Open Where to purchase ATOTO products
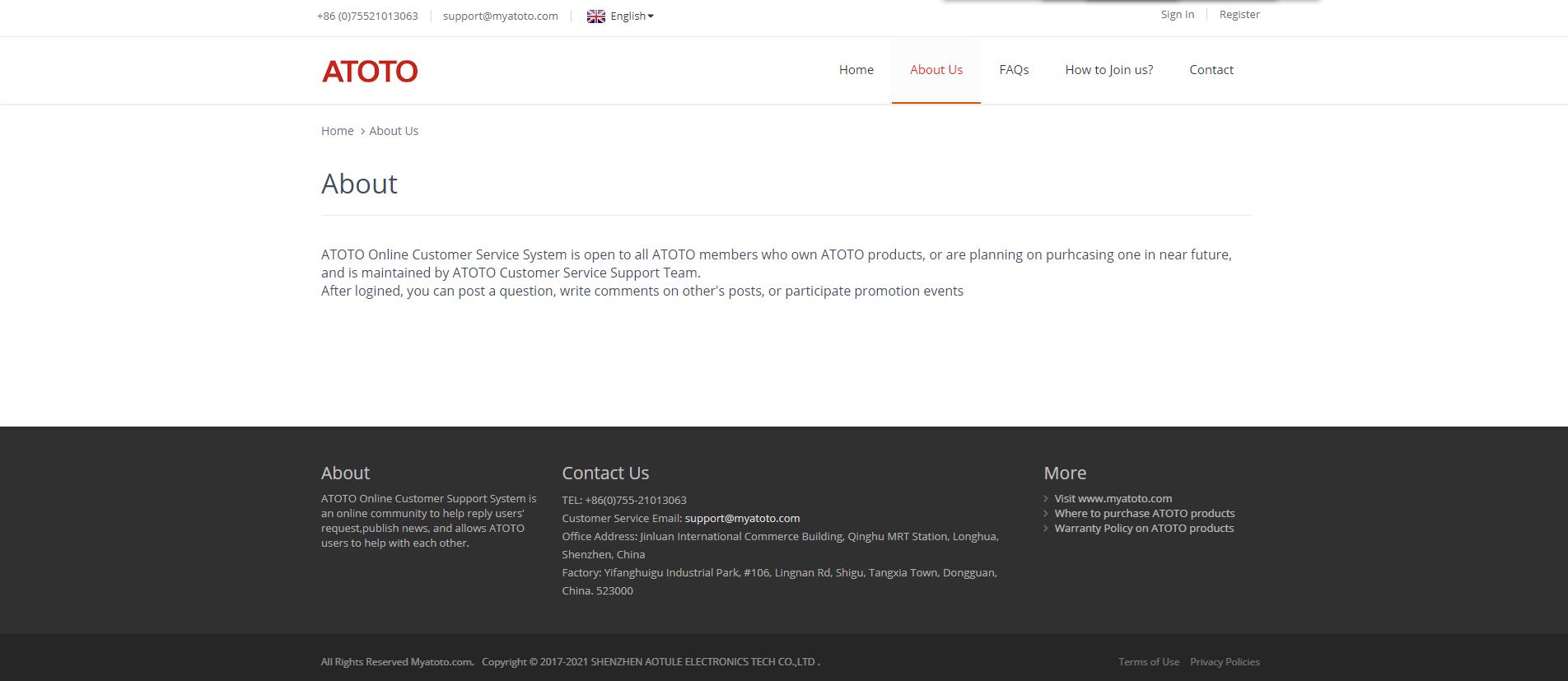 [x=1145, y=513]
